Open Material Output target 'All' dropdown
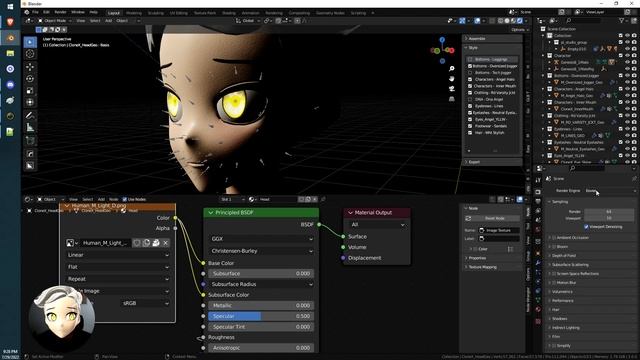 (x=377, y=224)
